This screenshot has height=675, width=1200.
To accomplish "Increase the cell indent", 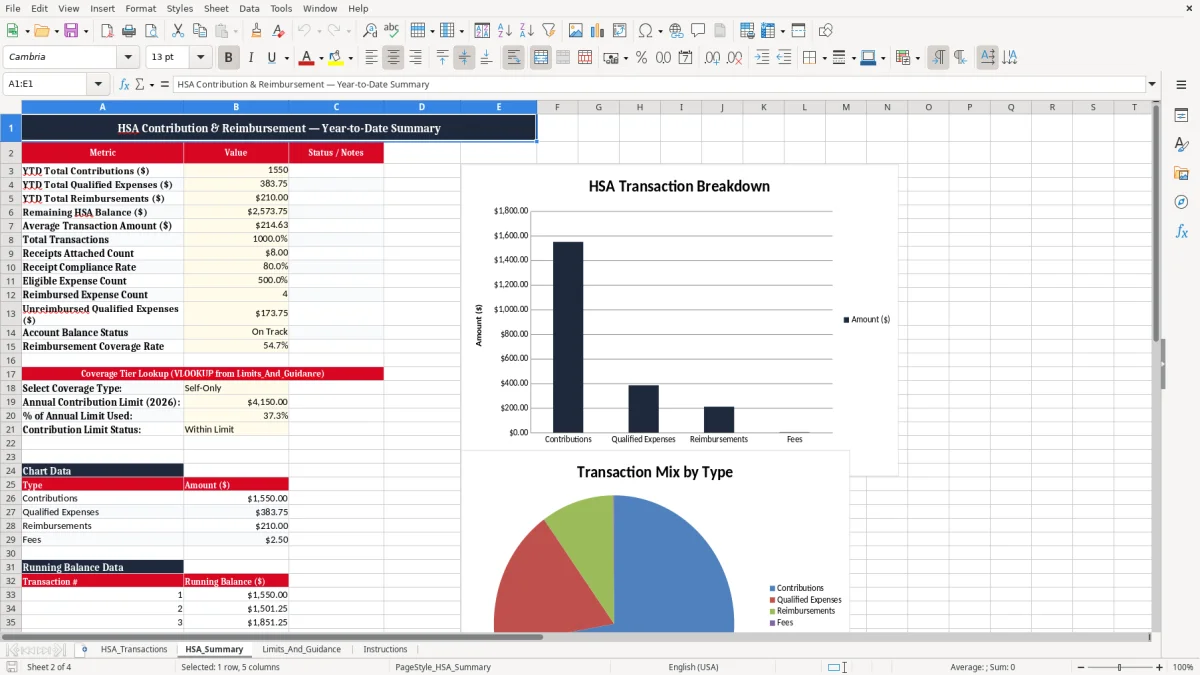I will 762,58.
